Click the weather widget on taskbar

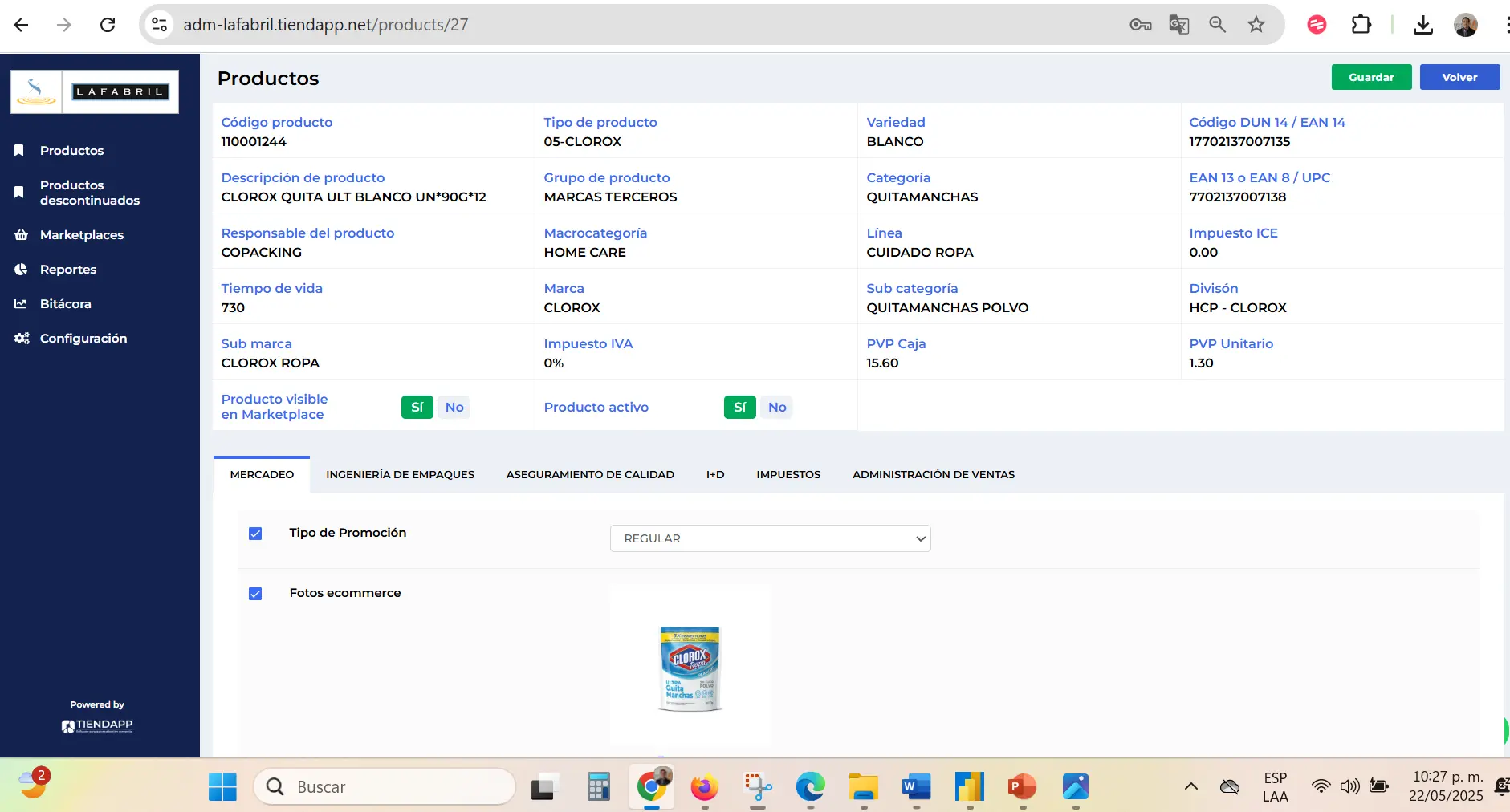point(34,784)
